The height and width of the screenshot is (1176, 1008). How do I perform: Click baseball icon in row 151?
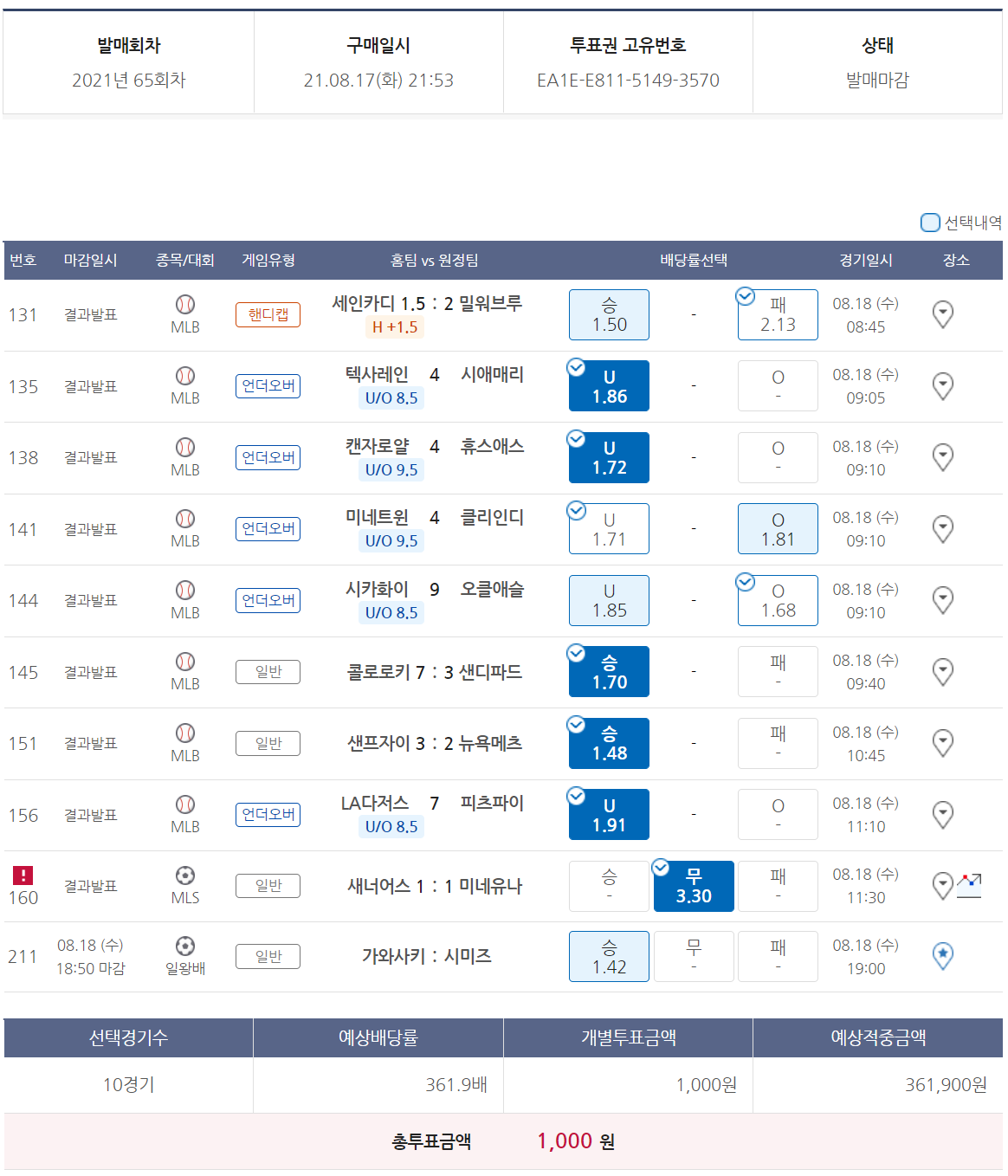[185, 733]
